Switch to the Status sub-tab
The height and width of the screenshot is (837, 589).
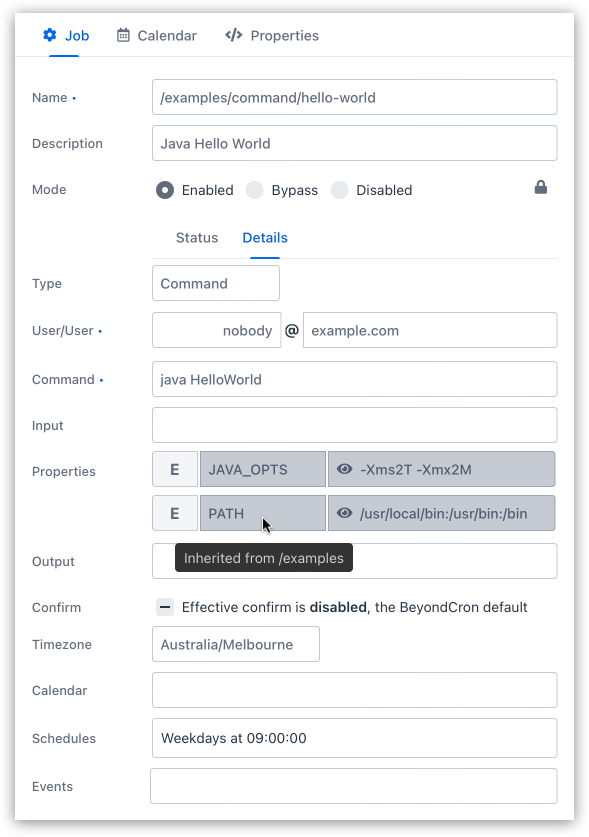pos(197,238)
